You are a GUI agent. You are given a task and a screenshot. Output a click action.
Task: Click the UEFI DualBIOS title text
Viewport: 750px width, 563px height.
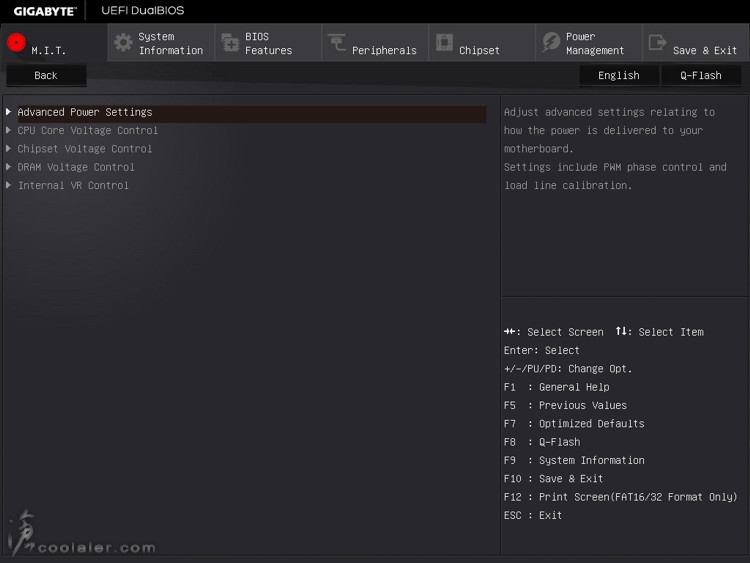[x=143, y=11]
